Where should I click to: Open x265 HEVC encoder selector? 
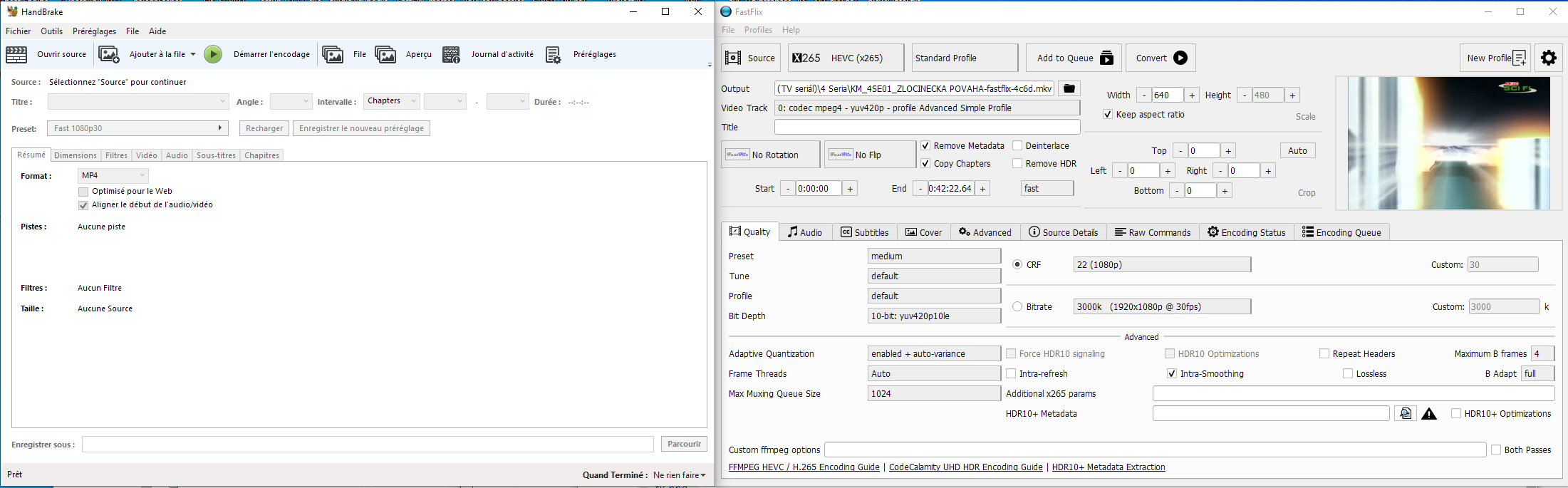[x=847, y=58]
